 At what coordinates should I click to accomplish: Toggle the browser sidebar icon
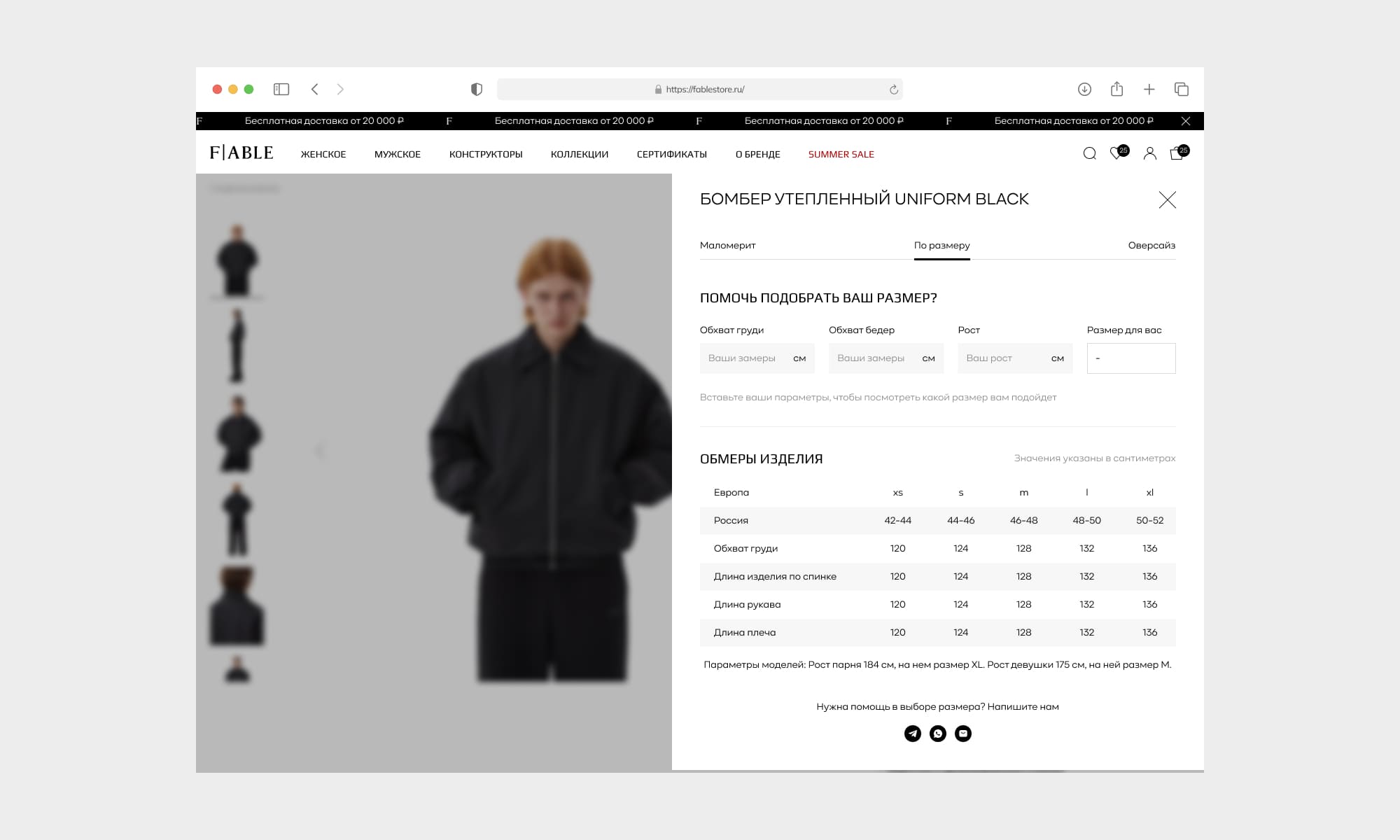coord(281,89)
